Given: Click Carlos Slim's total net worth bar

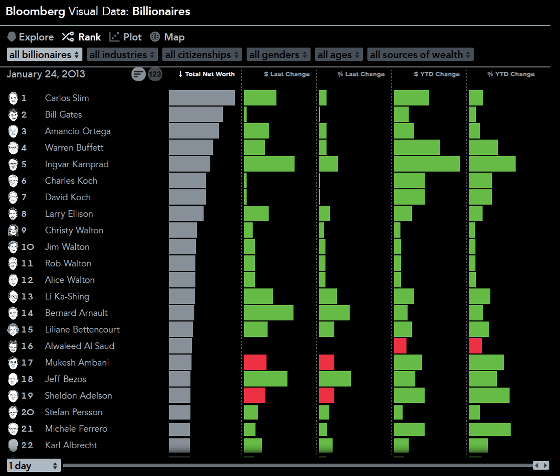Looking at the screenshot, I should (x=202, y=98).
